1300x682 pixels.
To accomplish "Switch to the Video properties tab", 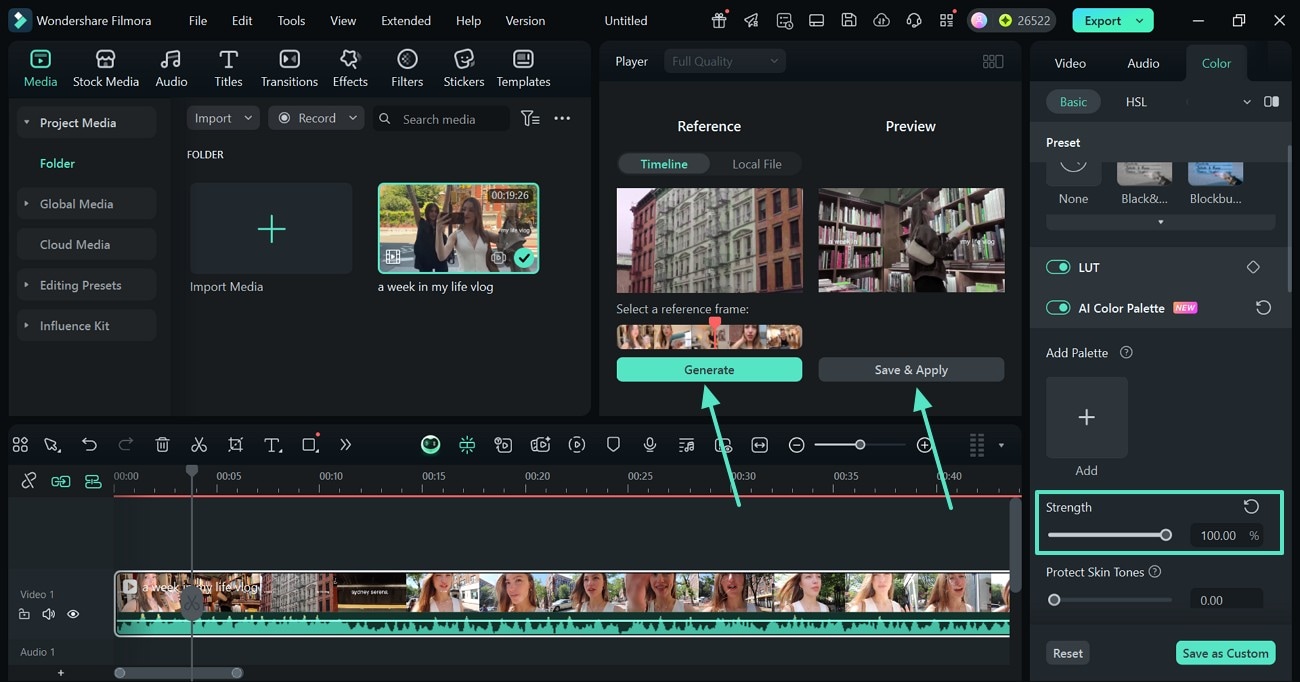I will (x=1070, y=63).
